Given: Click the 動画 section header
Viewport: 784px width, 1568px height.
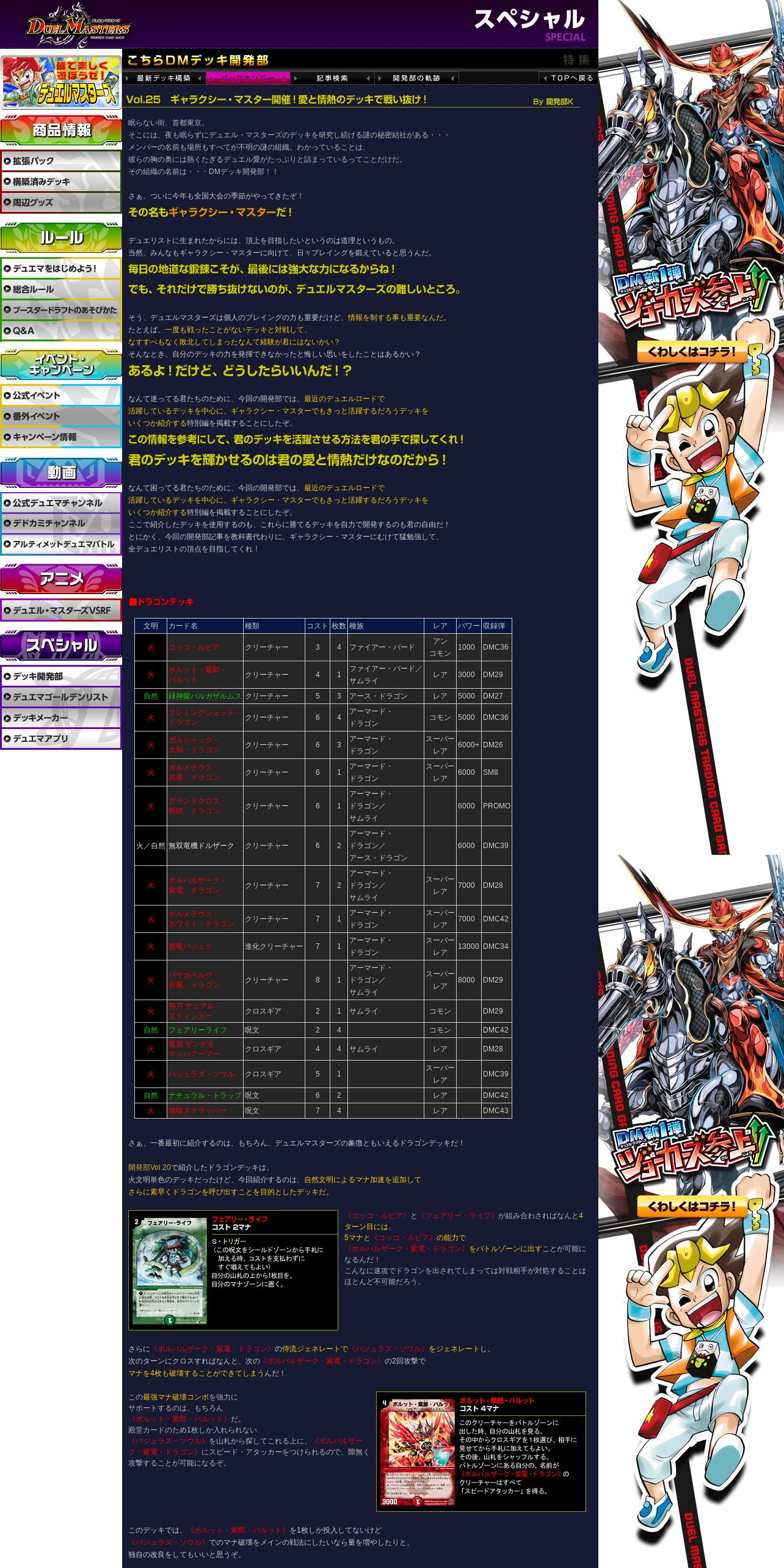Looking at the screenshot, I should point(61,472).
